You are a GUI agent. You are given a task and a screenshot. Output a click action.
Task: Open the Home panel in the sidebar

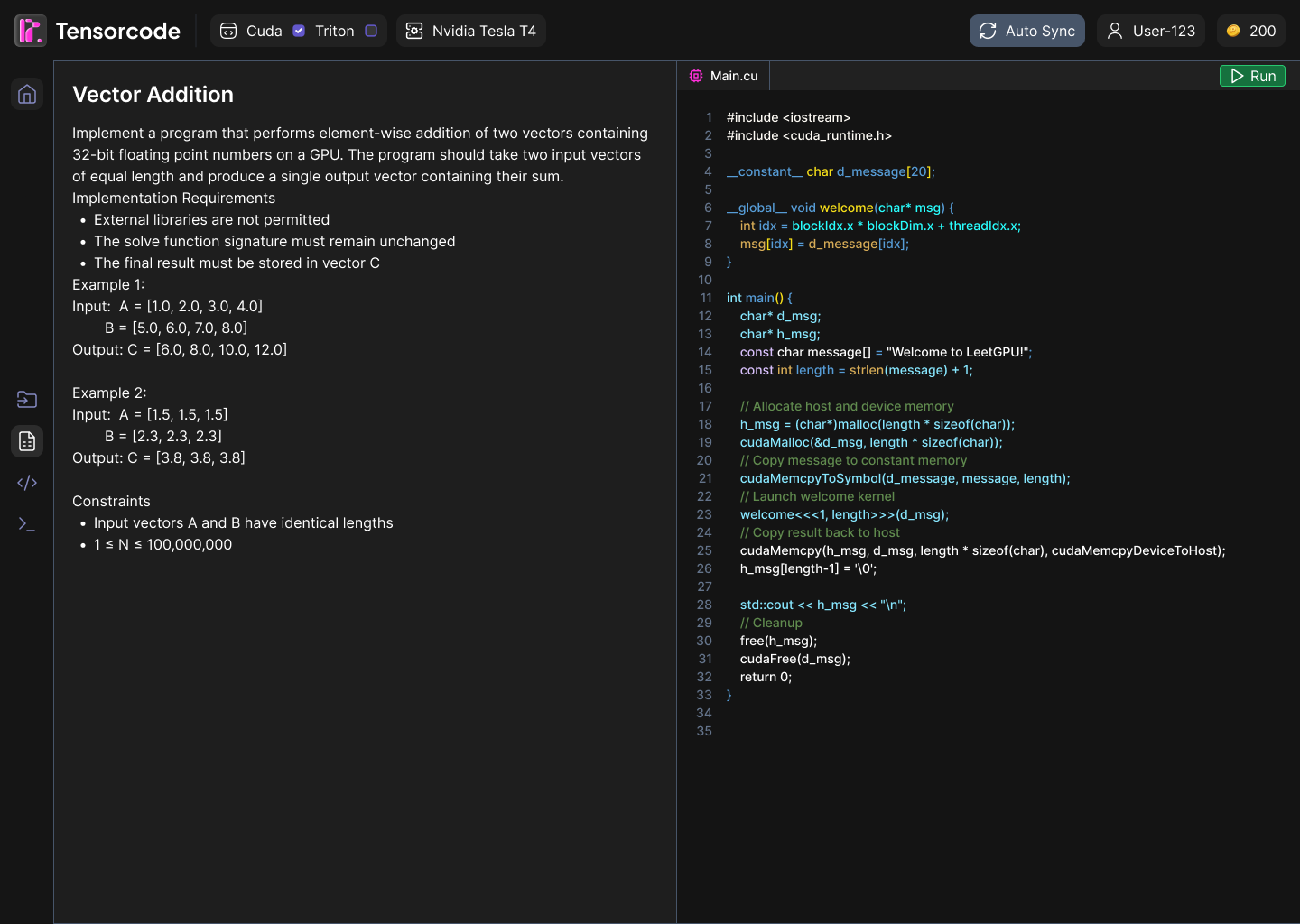(26, 93)
